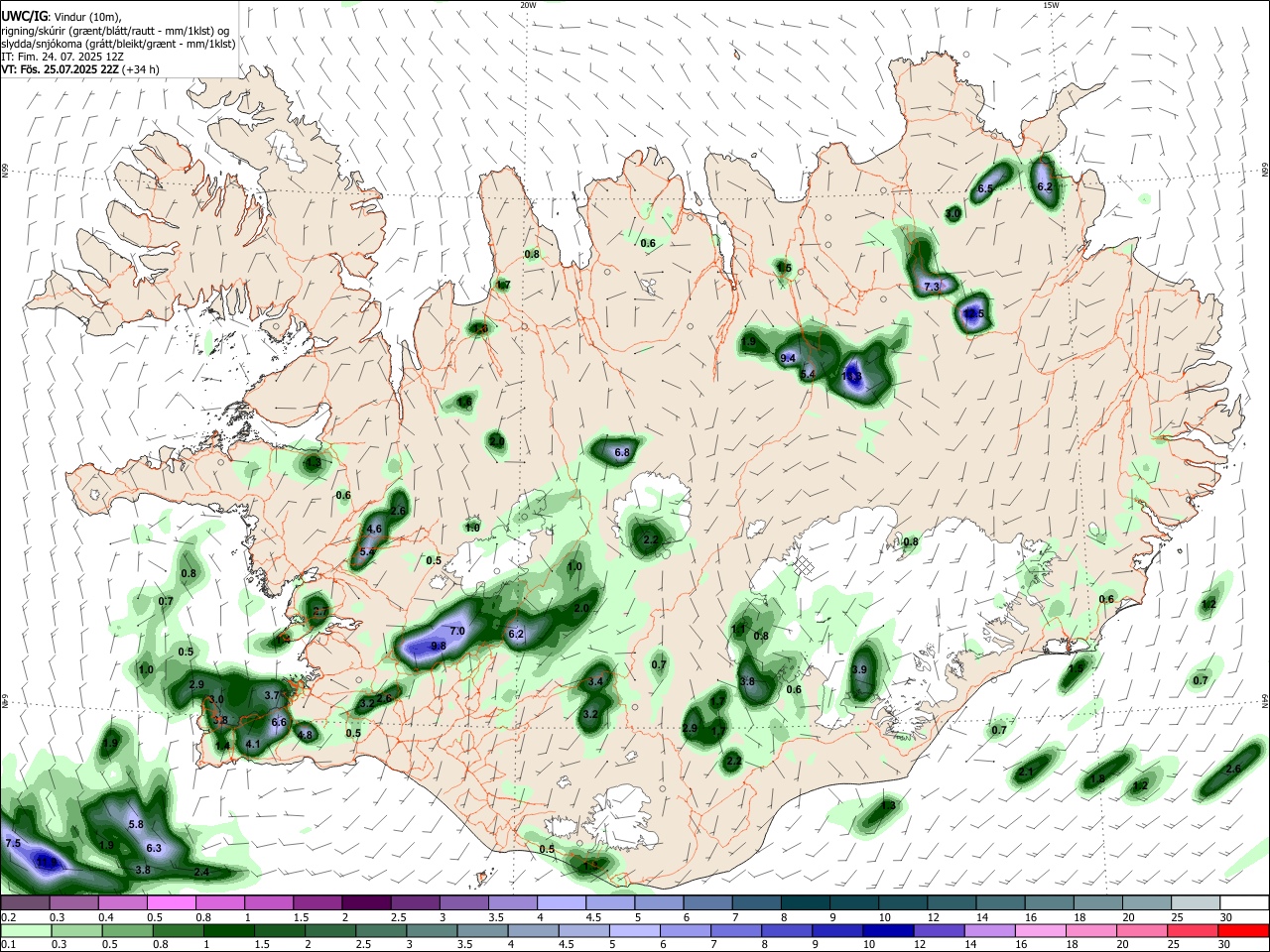Select the 7.0 precipitation value
1270x952 pixels.
coord(457,631)
